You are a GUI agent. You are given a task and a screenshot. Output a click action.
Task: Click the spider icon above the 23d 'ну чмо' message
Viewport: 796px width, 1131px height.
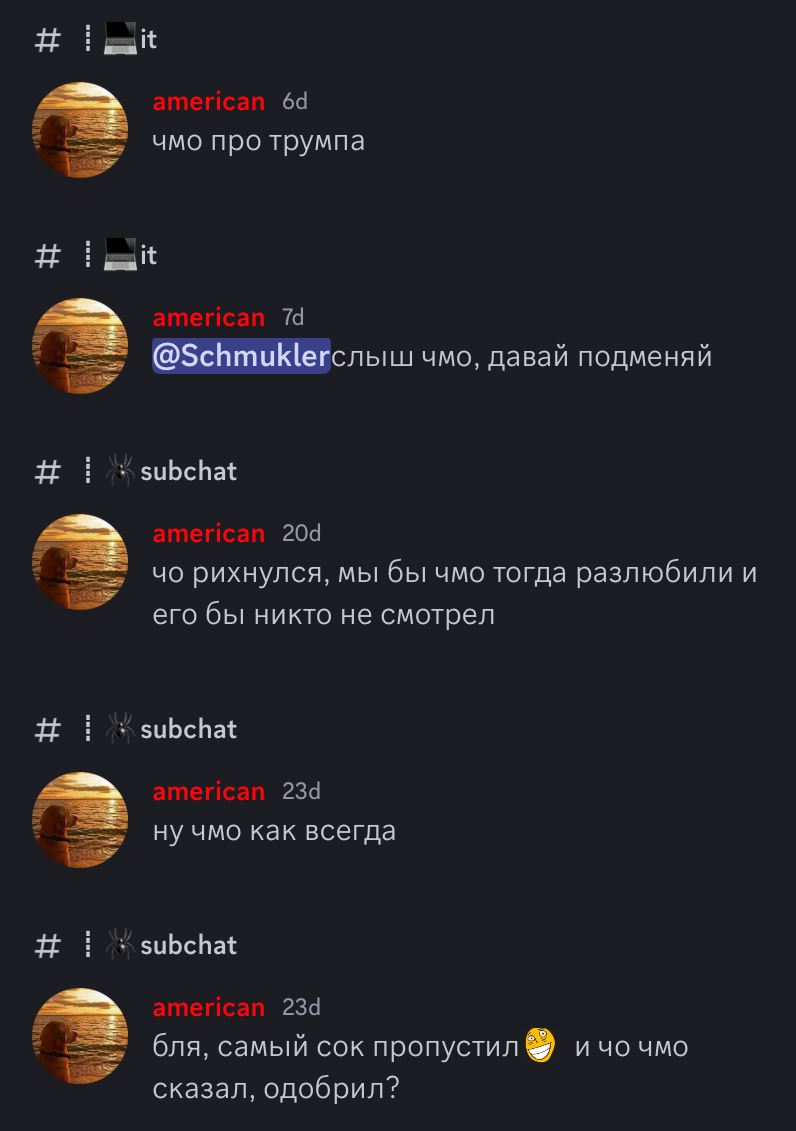click(x=120, y=729)
